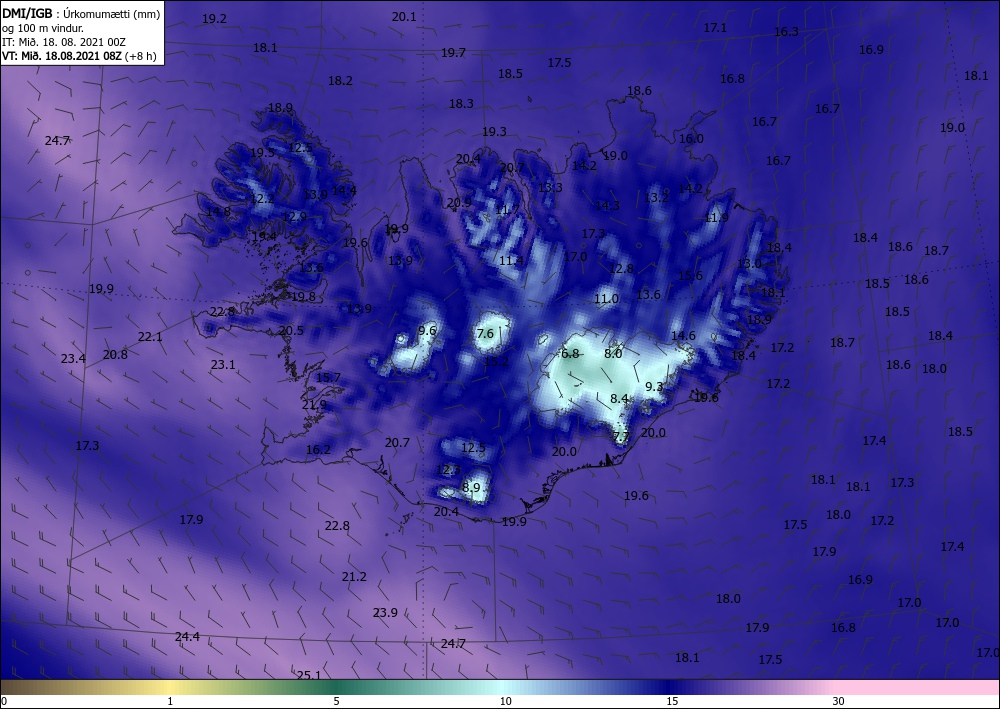Image resolution: width=1000 pixels, height=709 pixels.
Task: Click the map value 16.2
Action: [x=318, y=450]
